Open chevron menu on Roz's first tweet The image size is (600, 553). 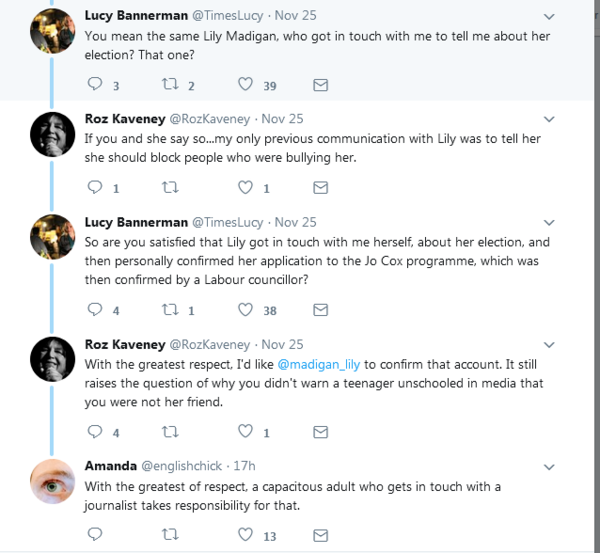tap(548, 119)
